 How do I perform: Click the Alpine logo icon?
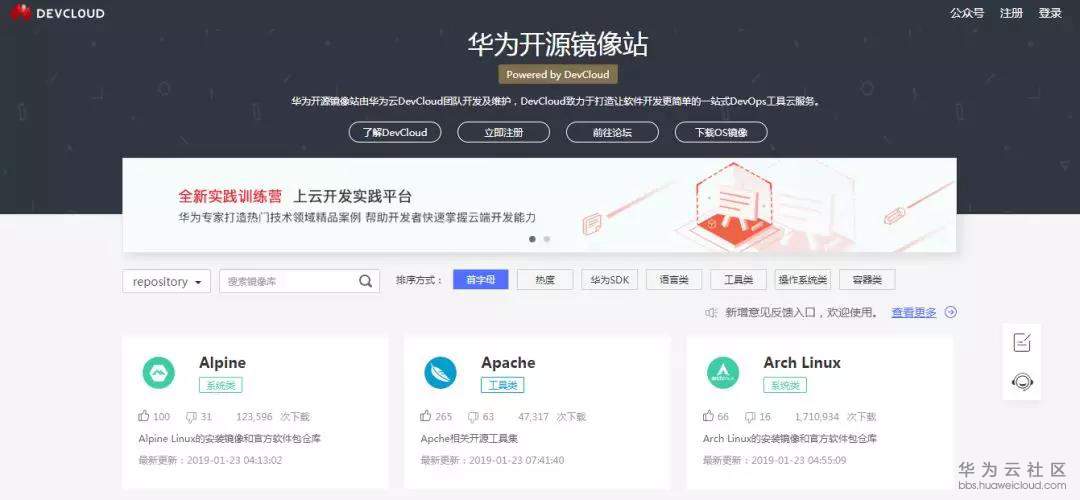coord(158,373)
